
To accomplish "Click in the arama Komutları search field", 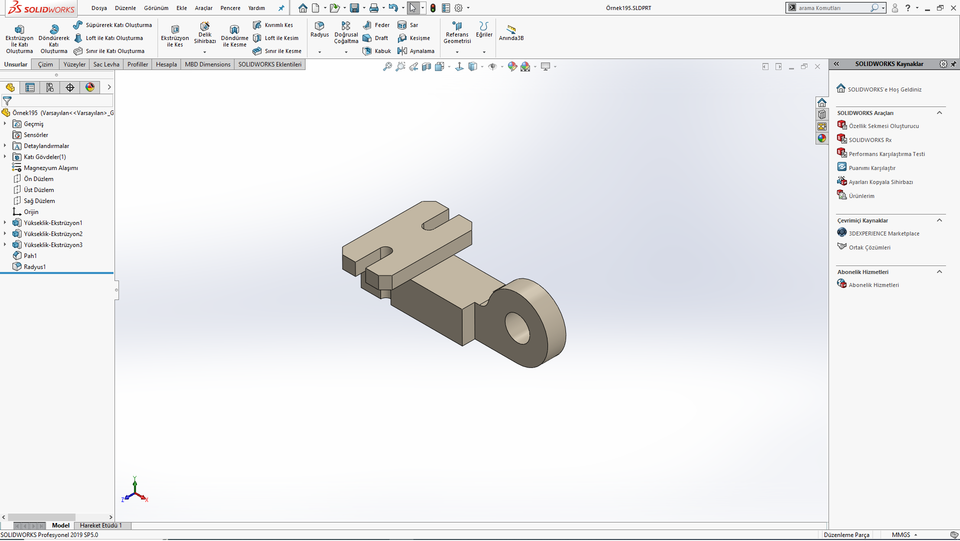I will 833,8.
